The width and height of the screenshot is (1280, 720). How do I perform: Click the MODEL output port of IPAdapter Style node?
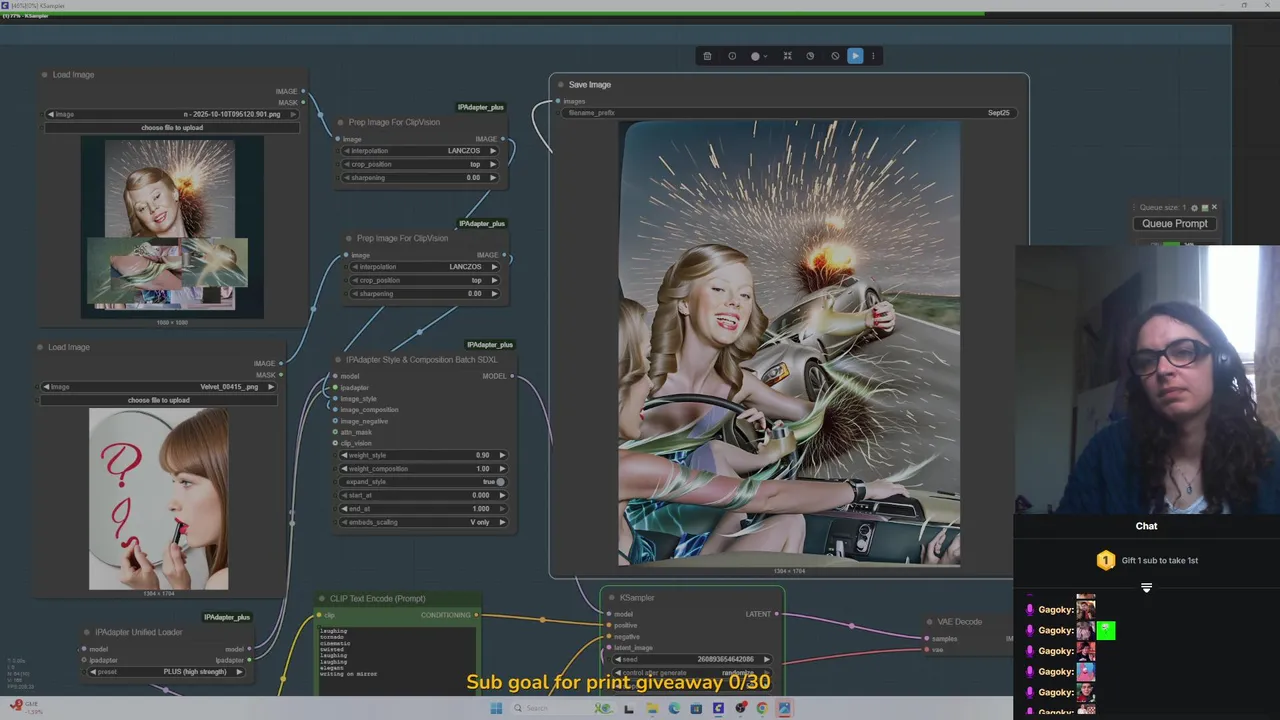click(x=512, y=376)
